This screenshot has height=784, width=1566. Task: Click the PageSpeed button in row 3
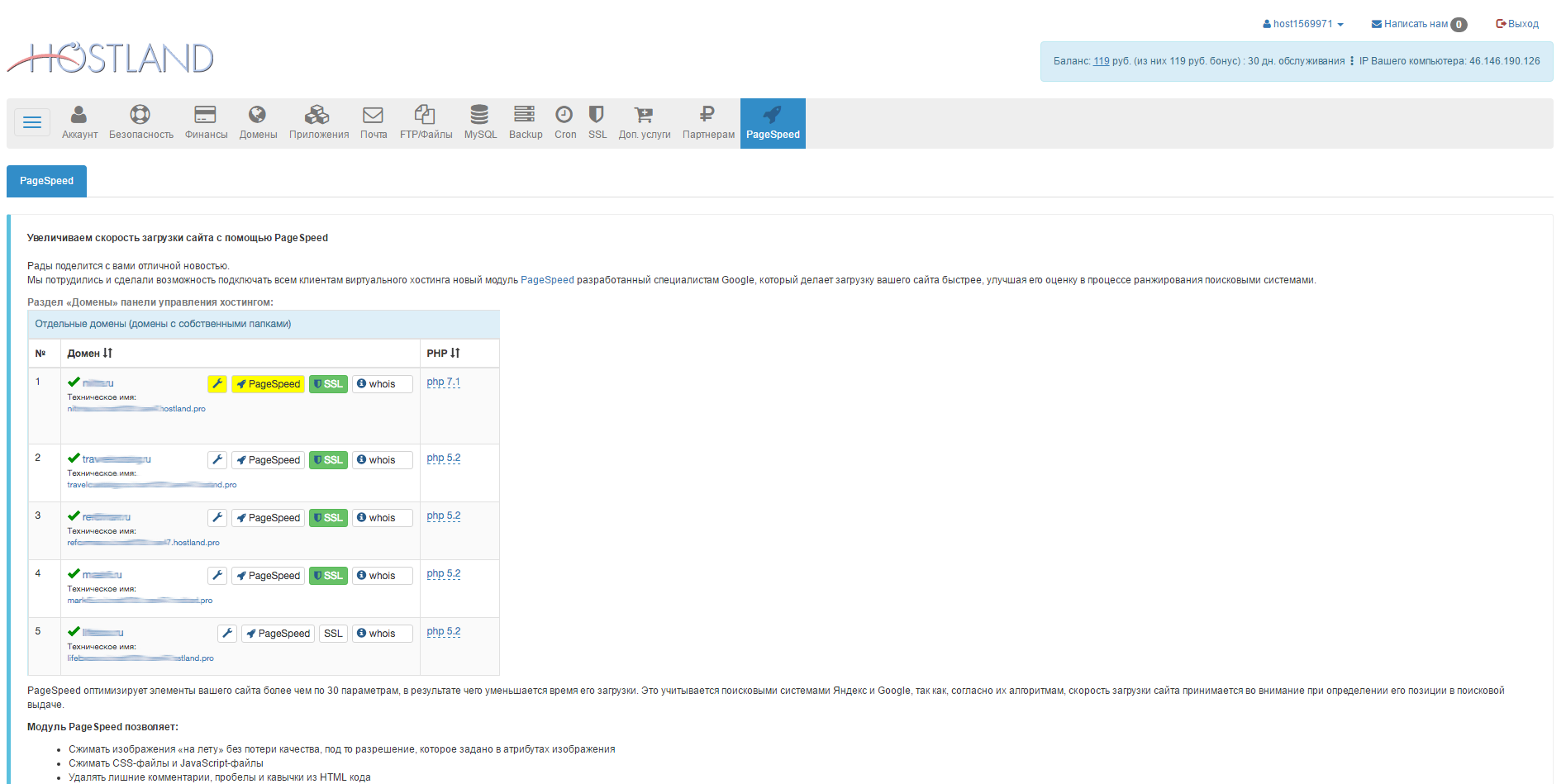coord(268,518)
